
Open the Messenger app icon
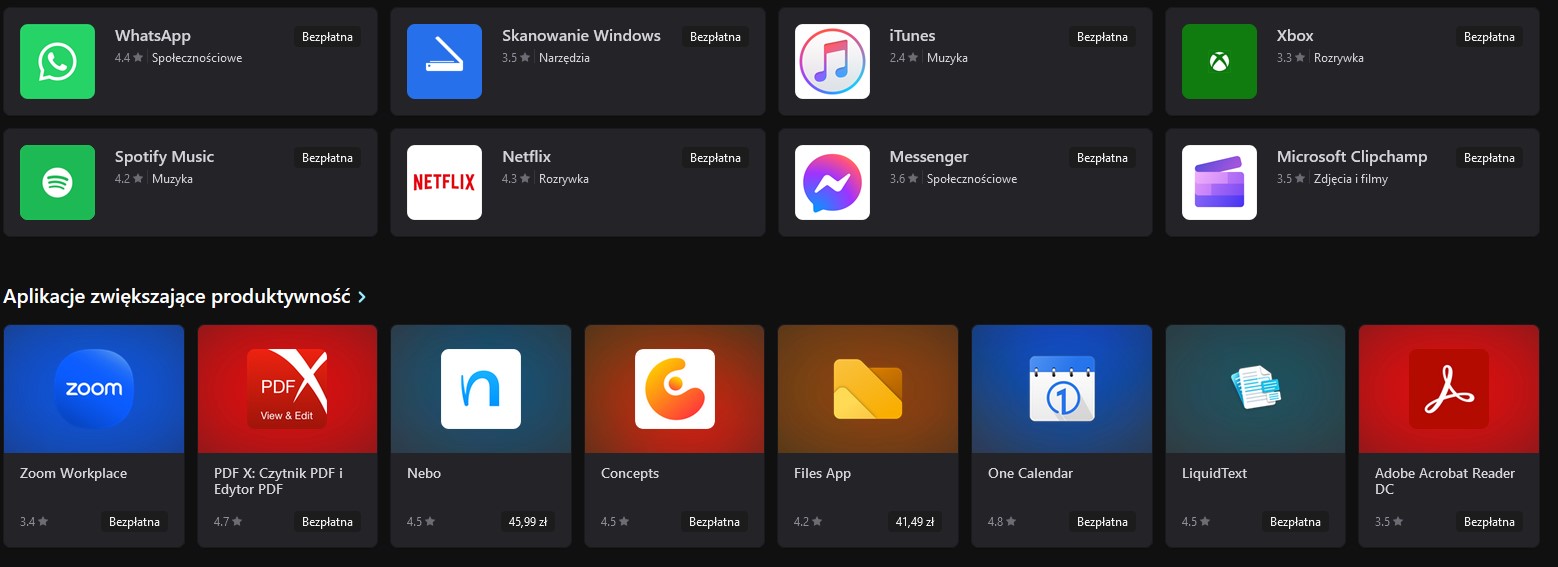click(x=832, y=183)
